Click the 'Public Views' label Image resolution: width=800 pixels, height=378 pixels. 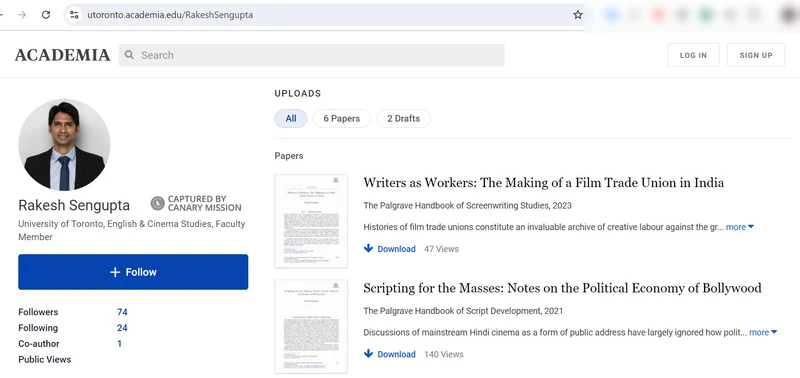coord(45,359)
